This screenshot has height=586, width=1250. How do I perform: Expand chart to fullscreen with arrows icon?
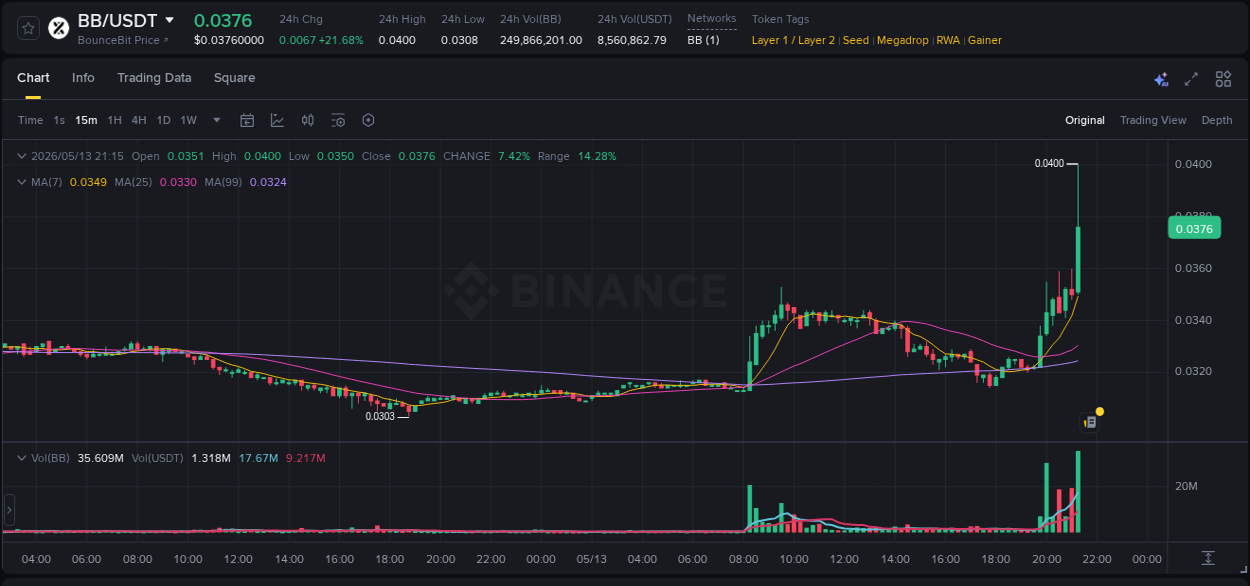(1191, 79)
